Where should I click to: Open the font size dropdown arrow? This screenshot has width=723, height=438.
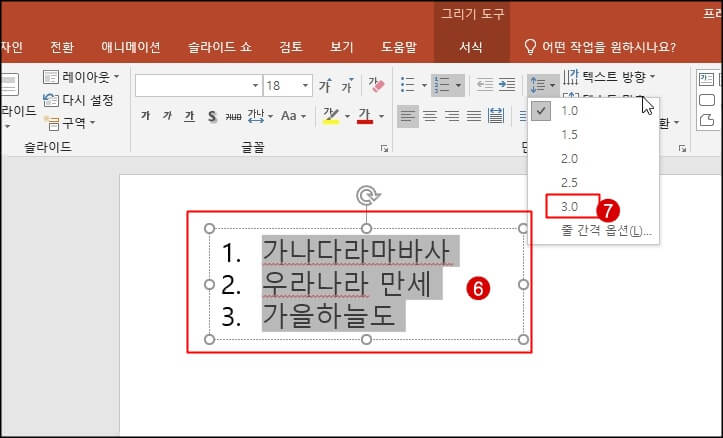coord(305,85)
